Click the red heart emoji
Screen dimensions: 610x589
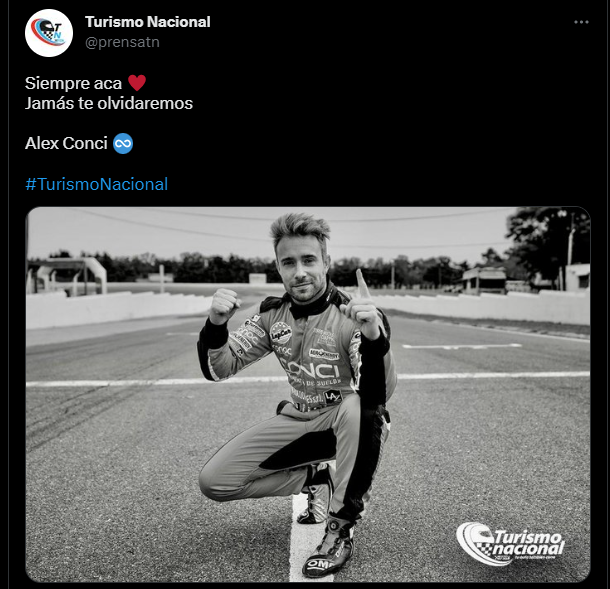(137, 83)
